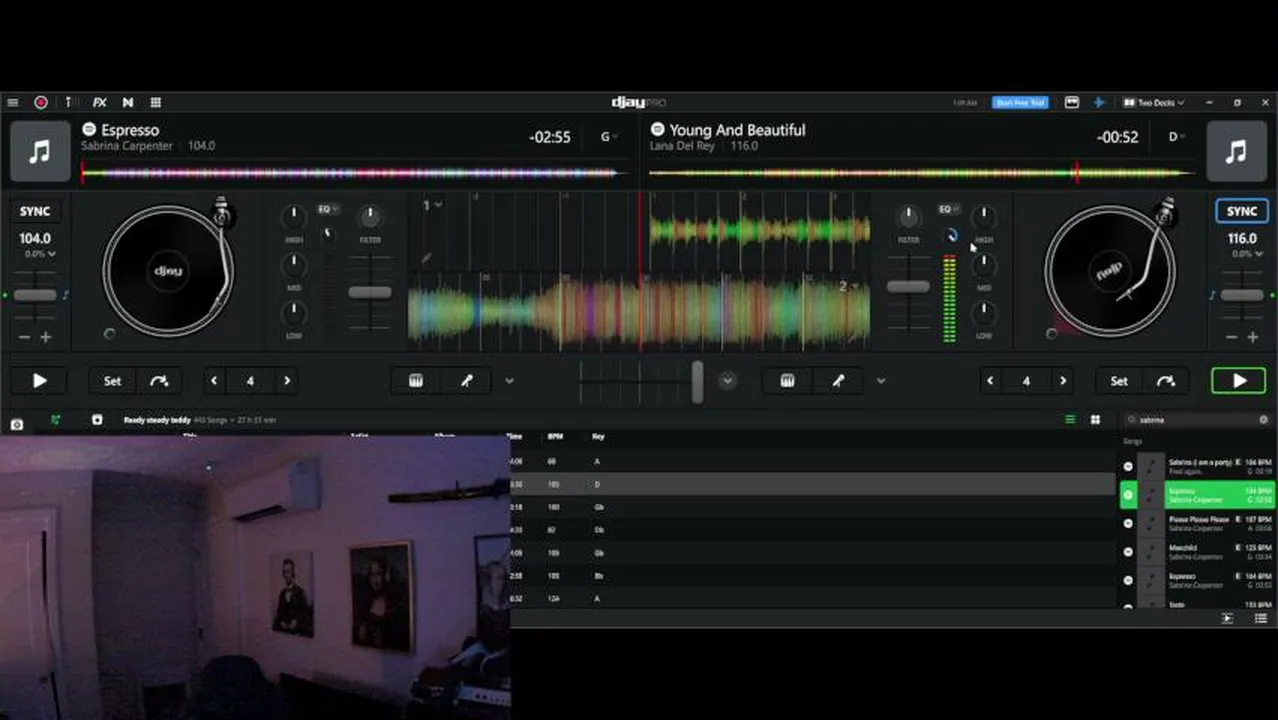The height and width of the screenshot is (720, 1278).
Task: Click the Key column header
Action: (x=598, y=436)
